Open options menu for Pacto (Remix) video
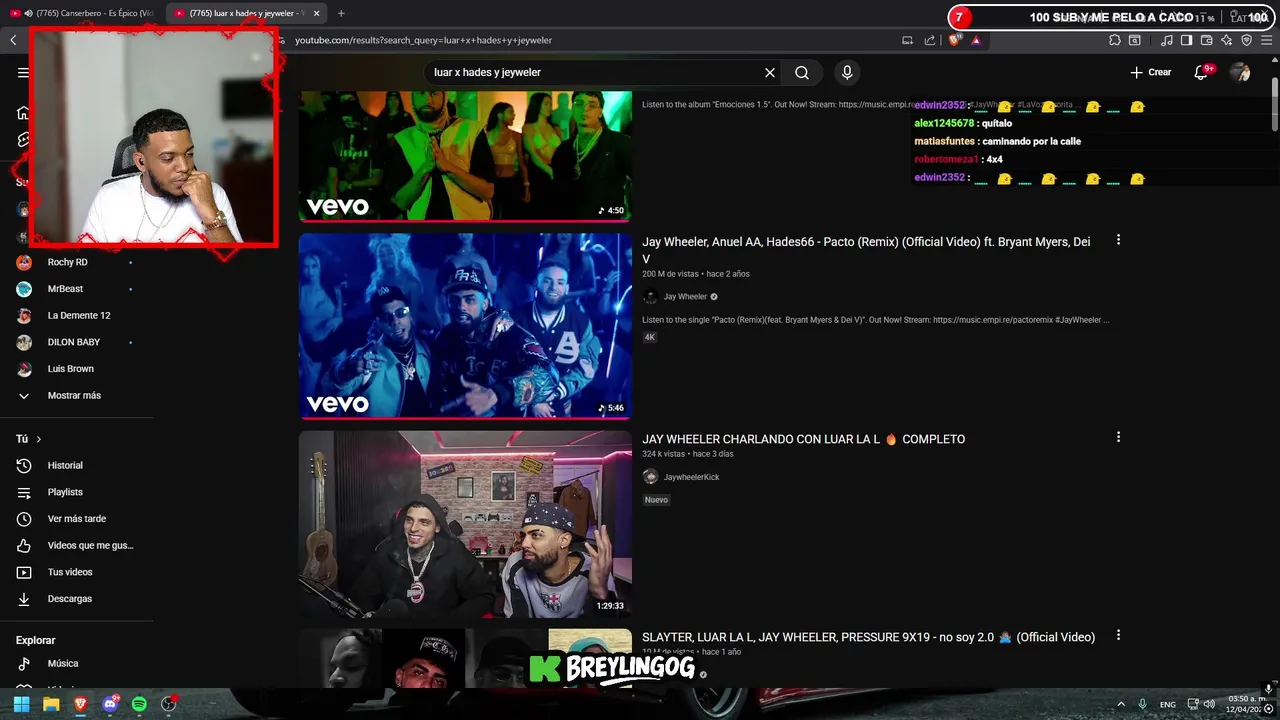 [1118, 240]
